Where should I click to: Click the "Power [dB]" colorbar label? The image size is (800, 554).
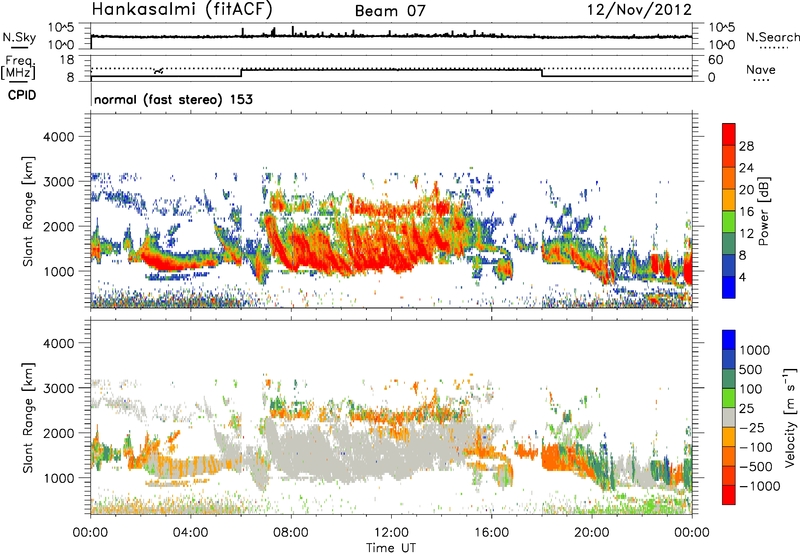coord(763,211)
